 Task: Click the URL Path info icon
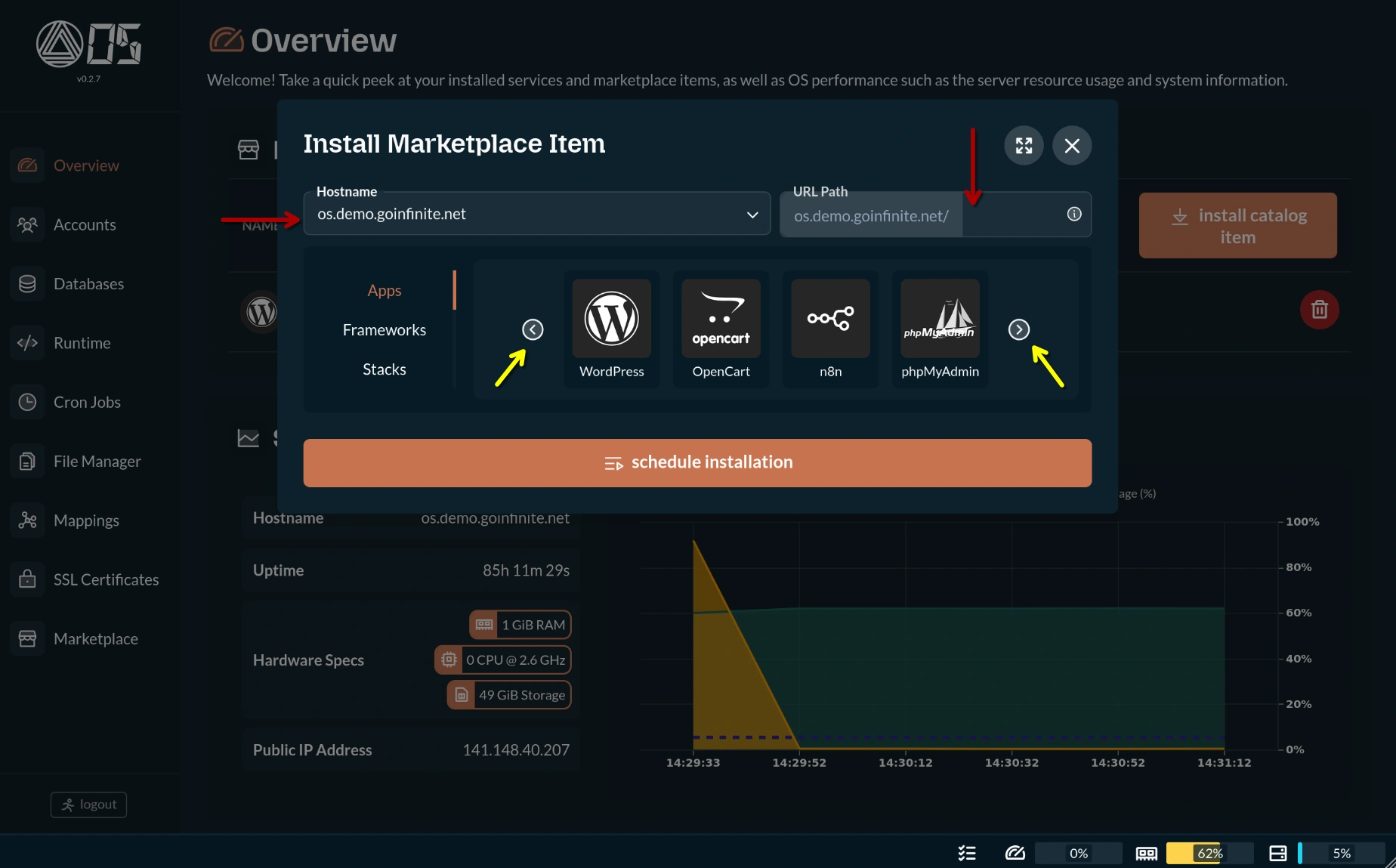(1073, 215)
